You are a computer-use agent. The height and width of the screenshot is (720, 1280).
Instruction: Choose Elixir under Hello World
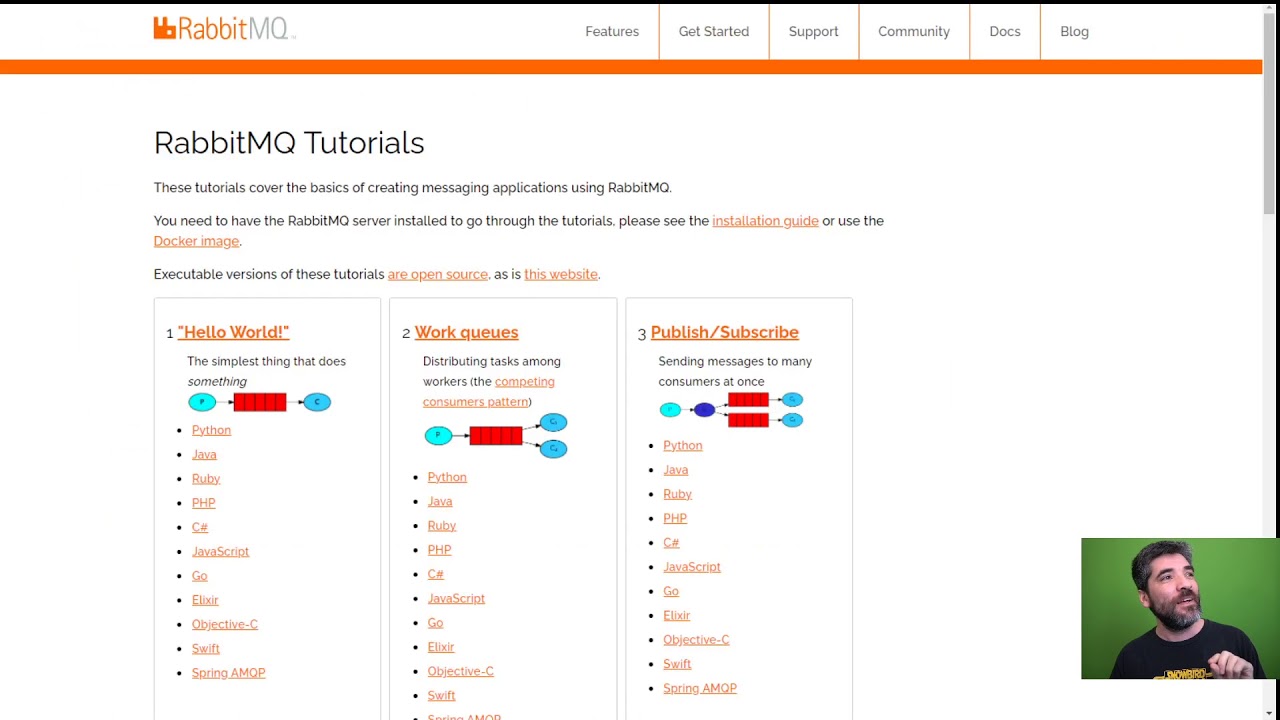coord(205,600)
